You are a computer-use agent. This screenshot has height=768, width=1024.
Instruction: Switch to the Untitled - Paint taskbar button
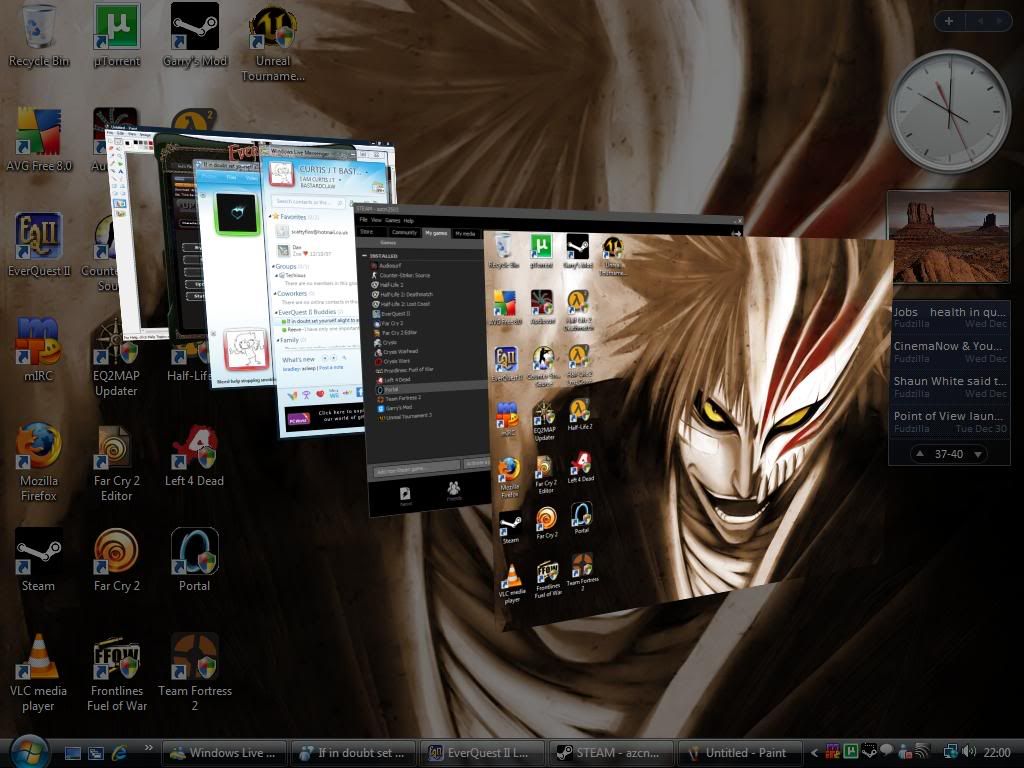[x=741, y=753]
